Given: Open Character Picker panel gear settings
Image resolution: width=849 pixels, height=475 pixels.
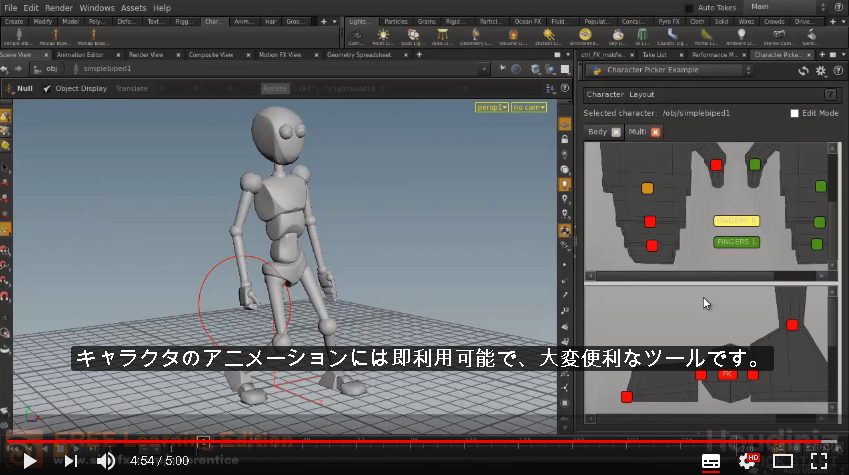Looking at the screenshot, I should [x=821, y=71].
